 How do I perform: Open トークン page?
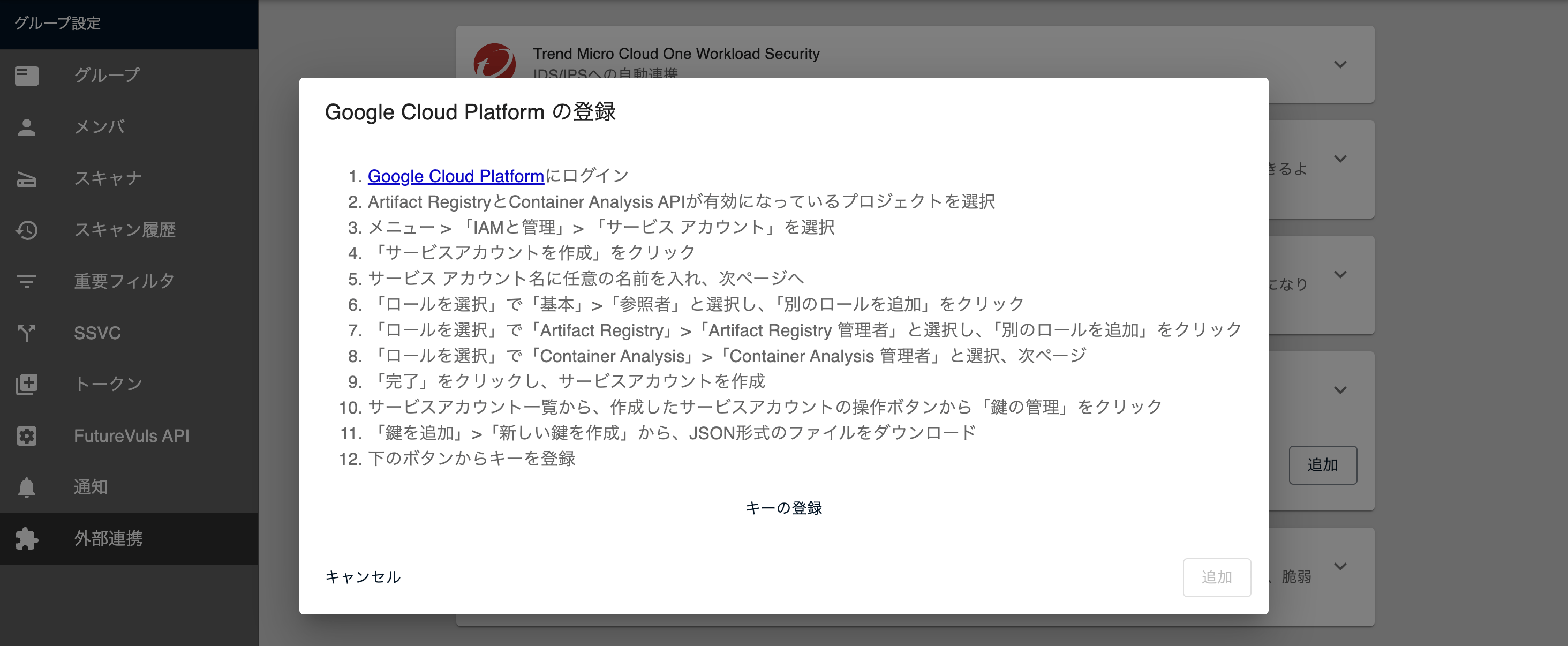pos(129,384)
